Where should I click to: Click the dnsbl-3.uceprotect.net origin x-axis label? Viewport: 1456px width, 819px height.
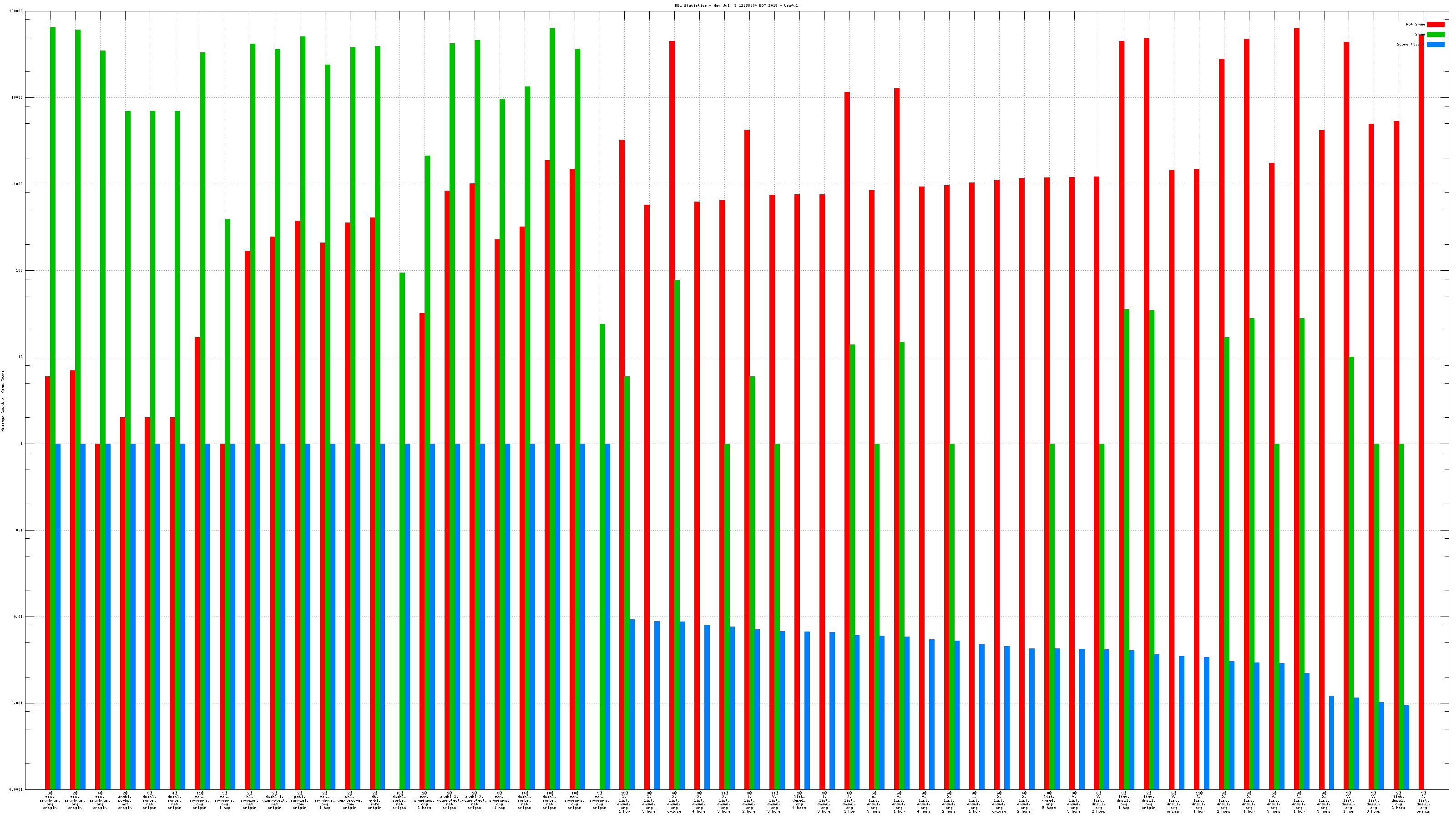click(450, 800)
